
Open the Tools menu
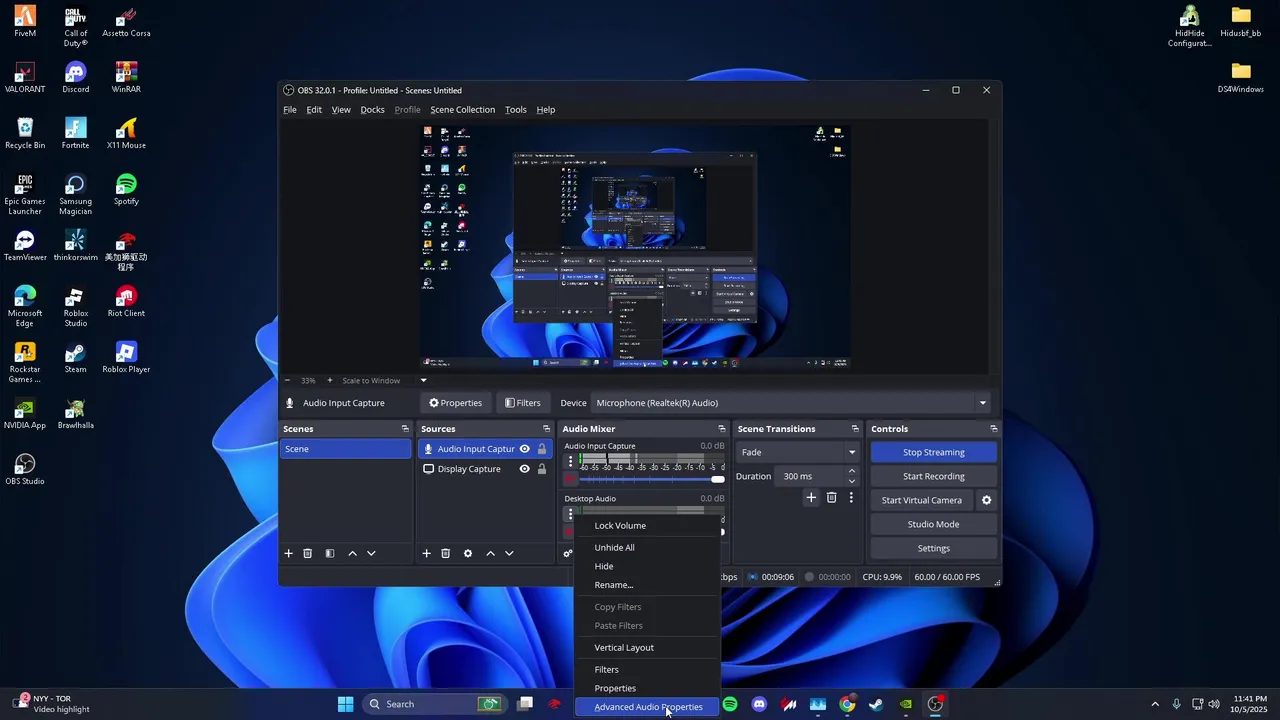[x=516, y=110]
